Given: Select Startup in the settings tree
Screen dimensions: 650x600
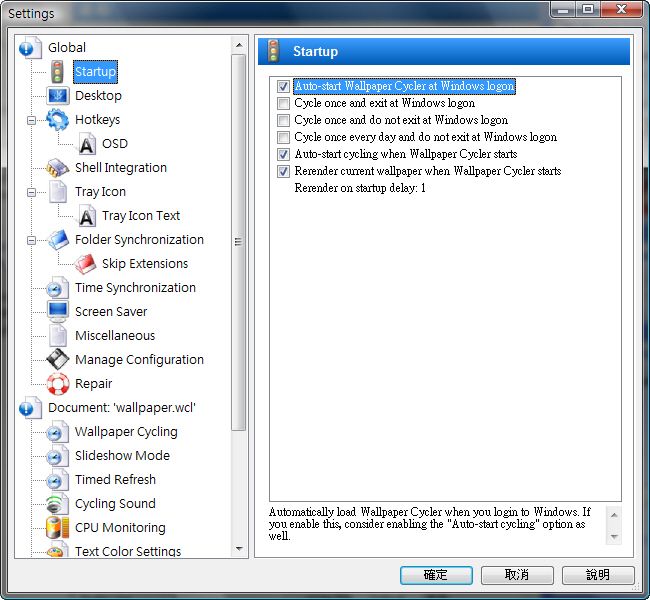Looking at the screenshot, I should coord(95,72).
